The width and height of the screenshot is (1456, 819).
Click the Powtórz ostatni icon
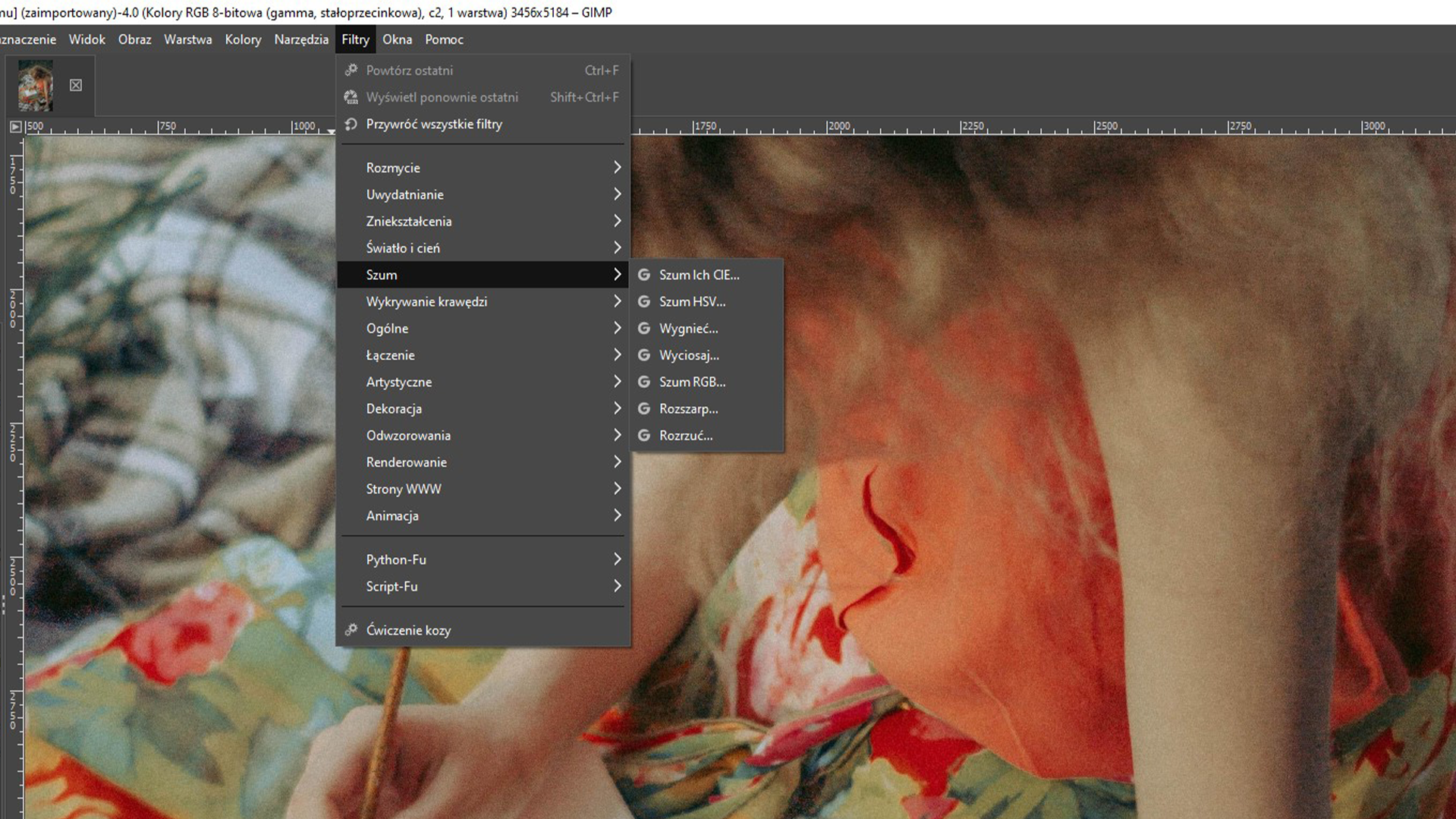click(x=351, y=70)
